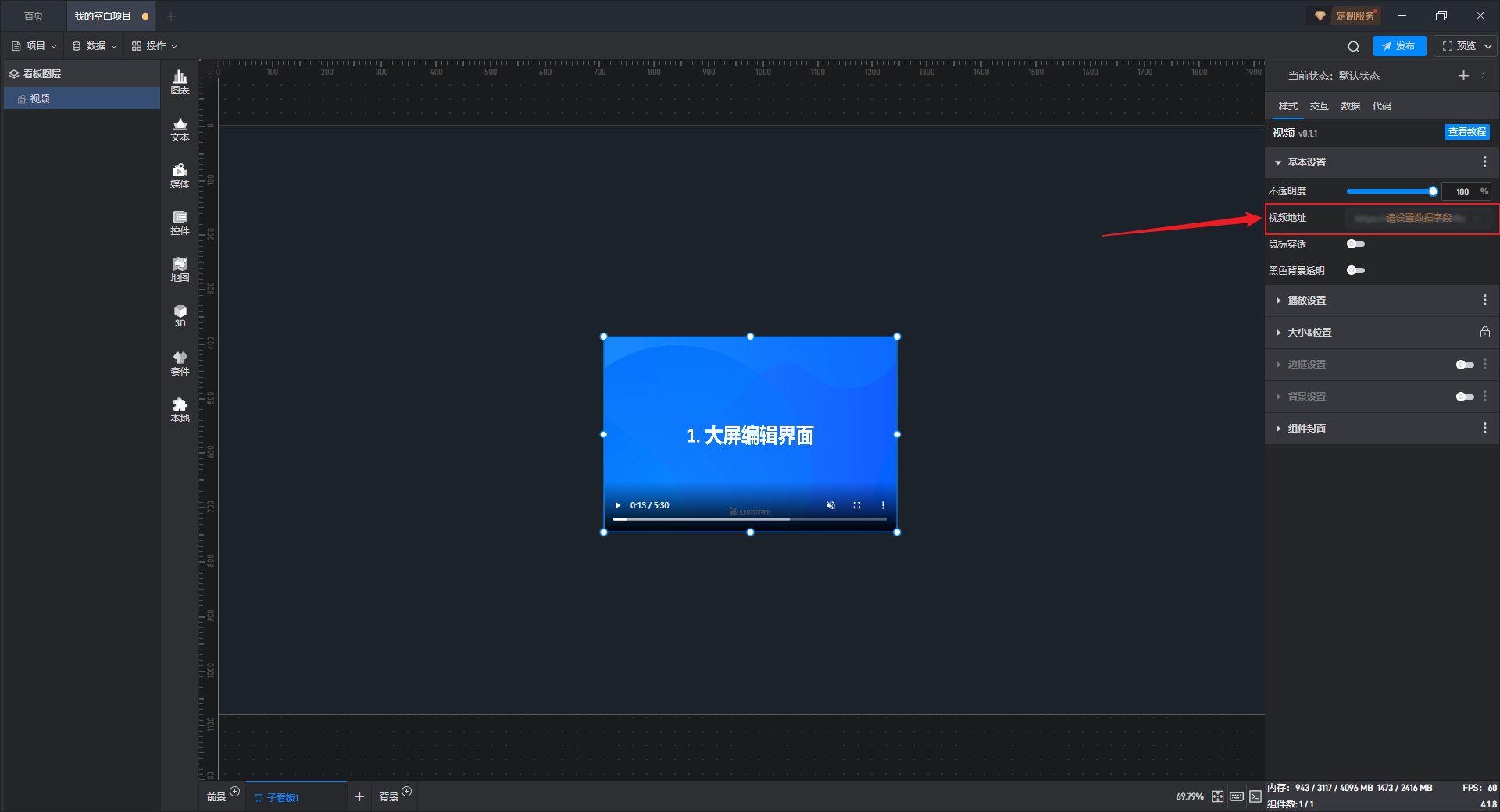Screen dimensions: 1500x812
Task: Open 基本设置 three-dot options menu
Action: [x=1484, y=162]
